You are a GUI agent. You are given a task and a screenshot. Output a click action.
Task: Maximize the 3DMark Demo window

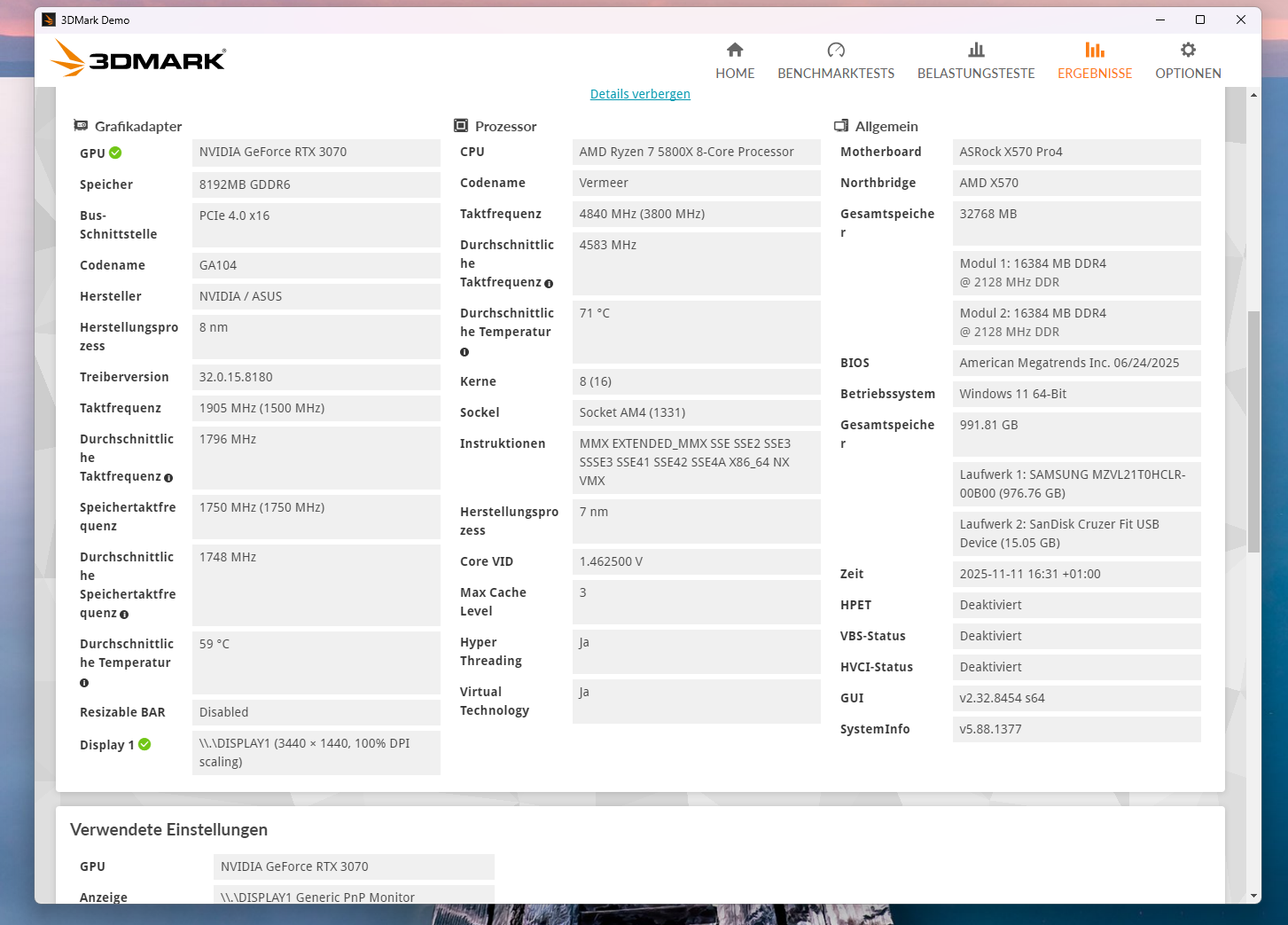click(x=1200, y=20)
